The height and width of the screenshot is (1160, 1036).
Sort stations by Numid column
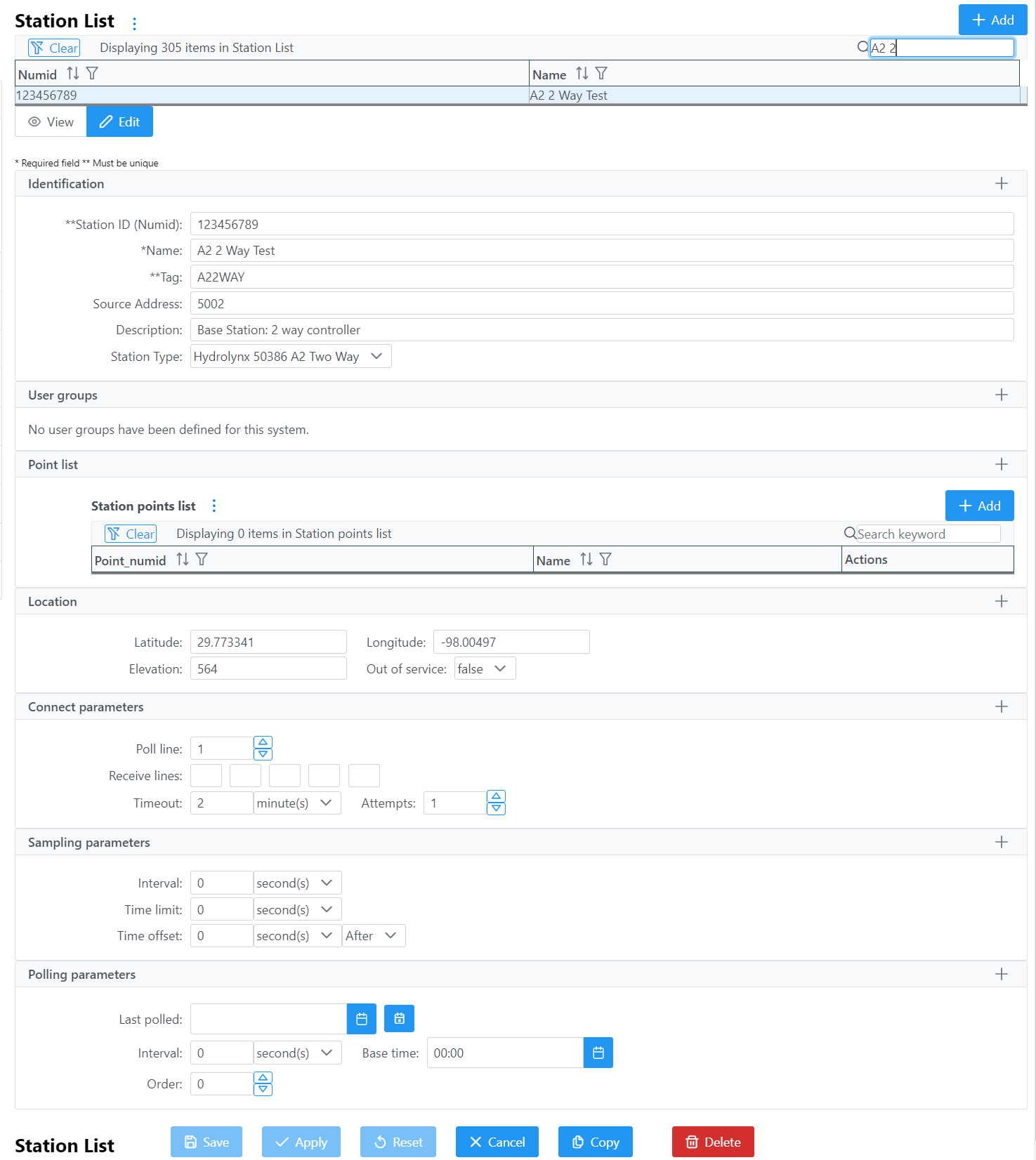(73, 74)
